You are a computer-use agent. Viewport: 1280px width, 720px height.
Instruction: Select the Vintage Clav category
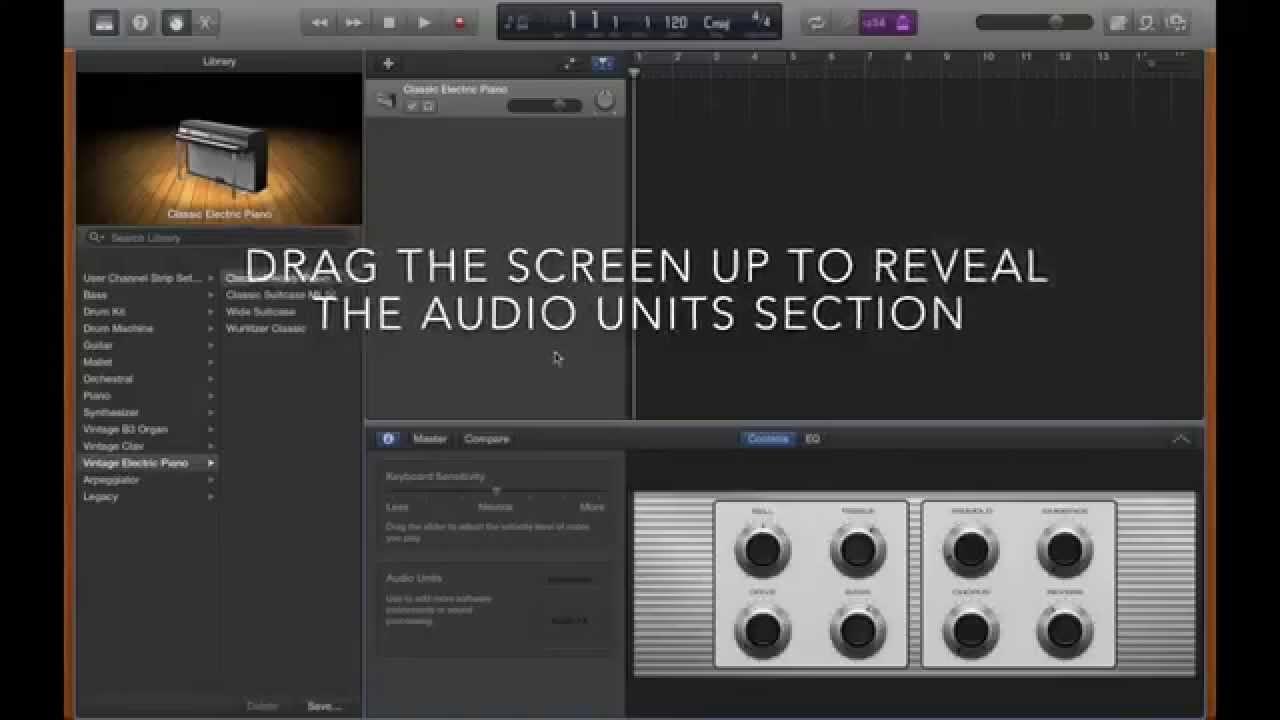[x=148, y=446]
